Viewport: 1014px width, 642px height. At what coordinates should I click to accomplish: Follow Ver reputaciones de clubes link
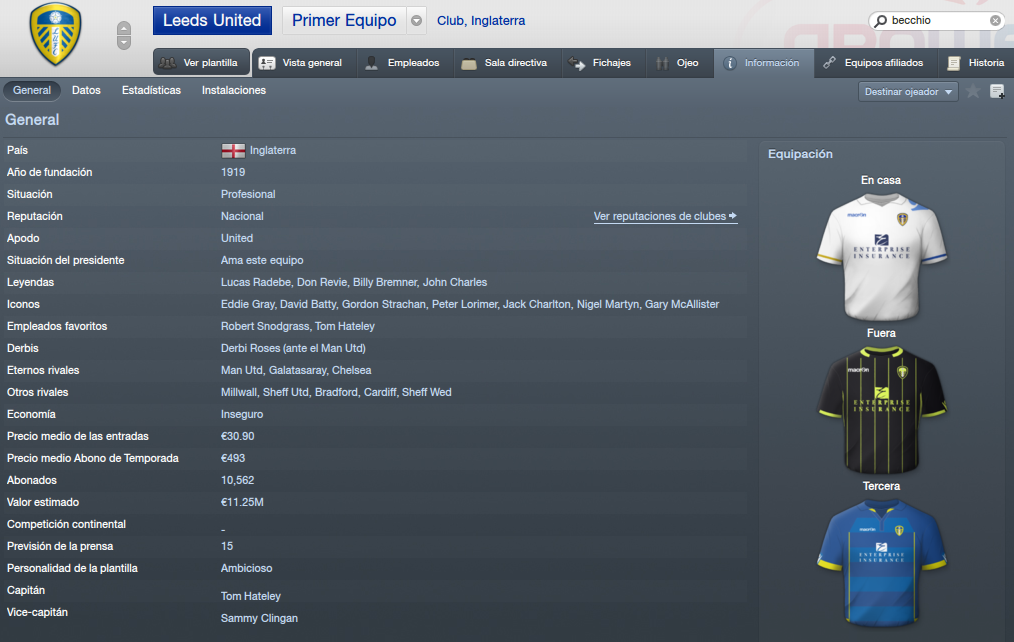(x=665, y=217)
